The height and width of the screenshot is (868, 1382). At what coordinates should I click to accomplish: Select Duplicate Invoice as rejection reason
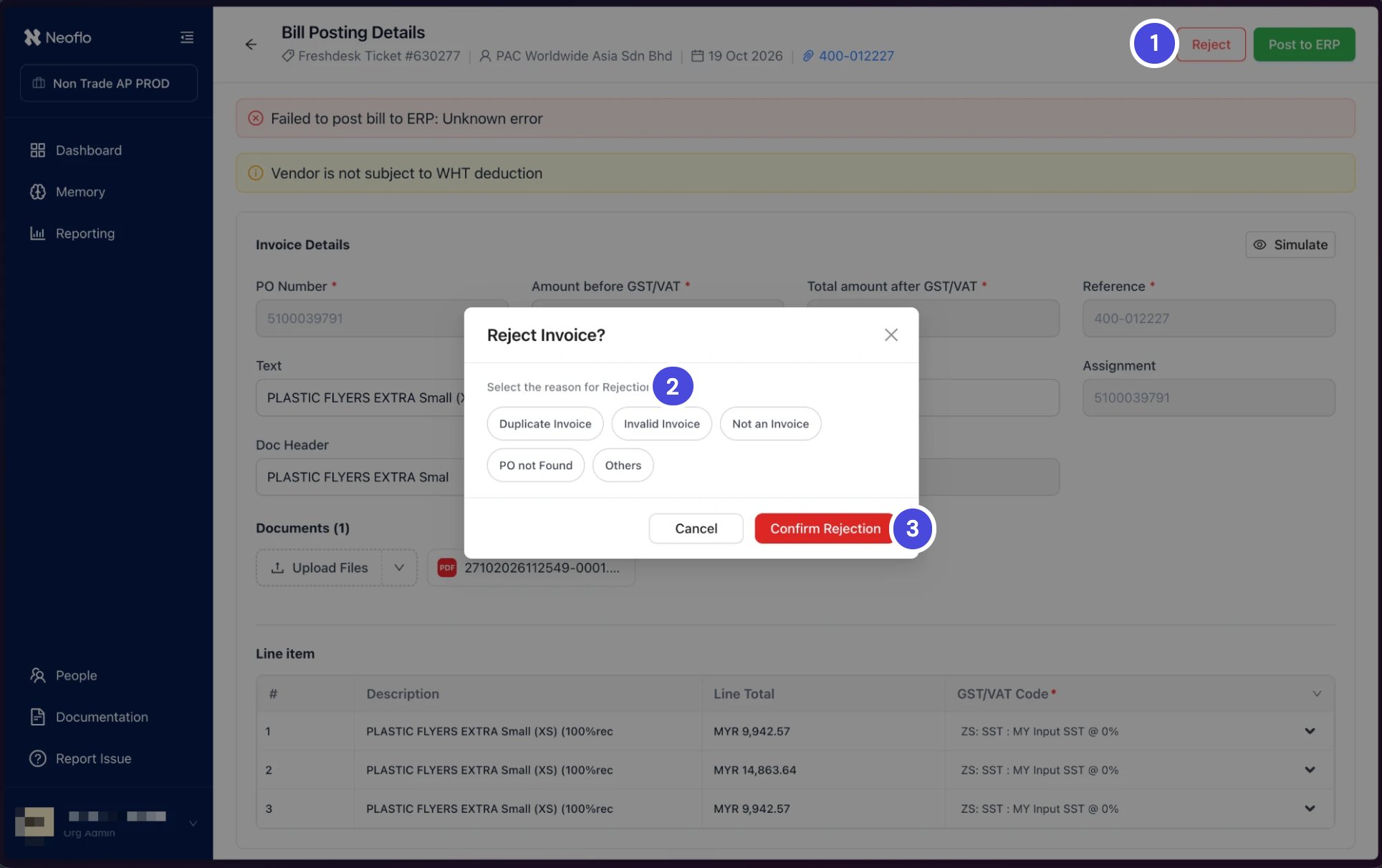click(x=545, y=424)
